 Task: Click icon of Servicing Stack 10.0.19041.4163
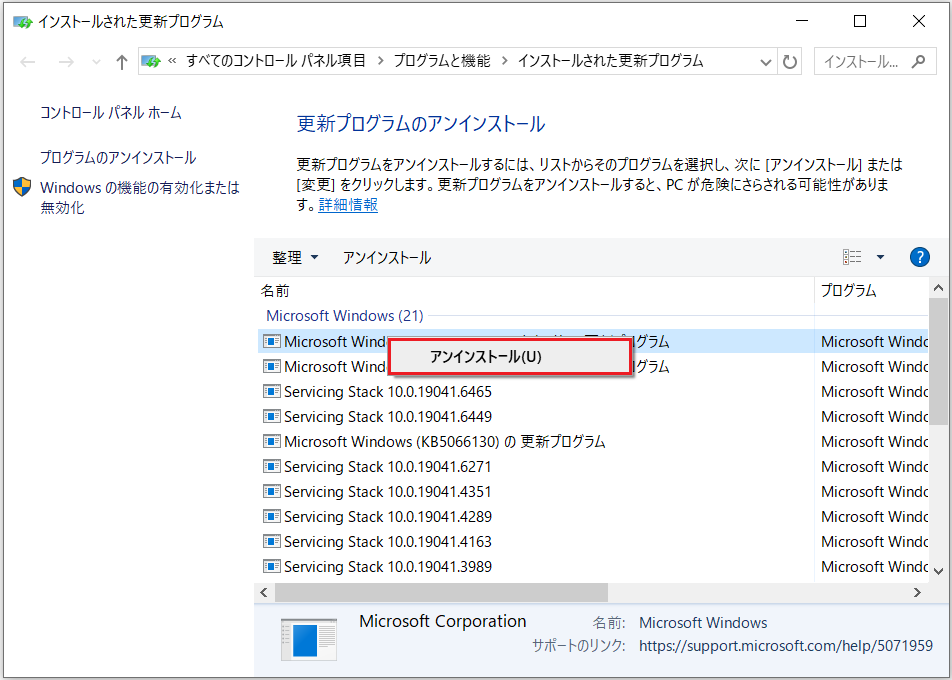271,541
